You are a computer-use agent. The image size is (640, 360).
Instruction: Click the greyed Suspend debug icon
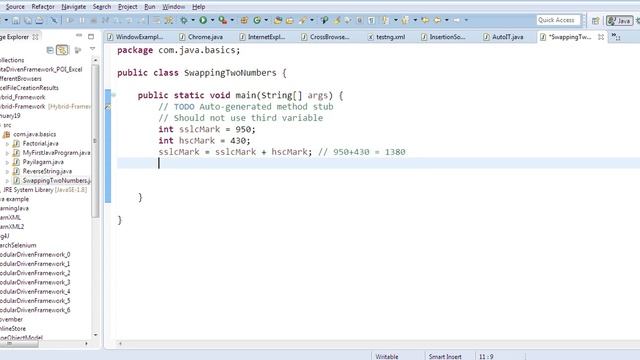(x=82, y=20)
